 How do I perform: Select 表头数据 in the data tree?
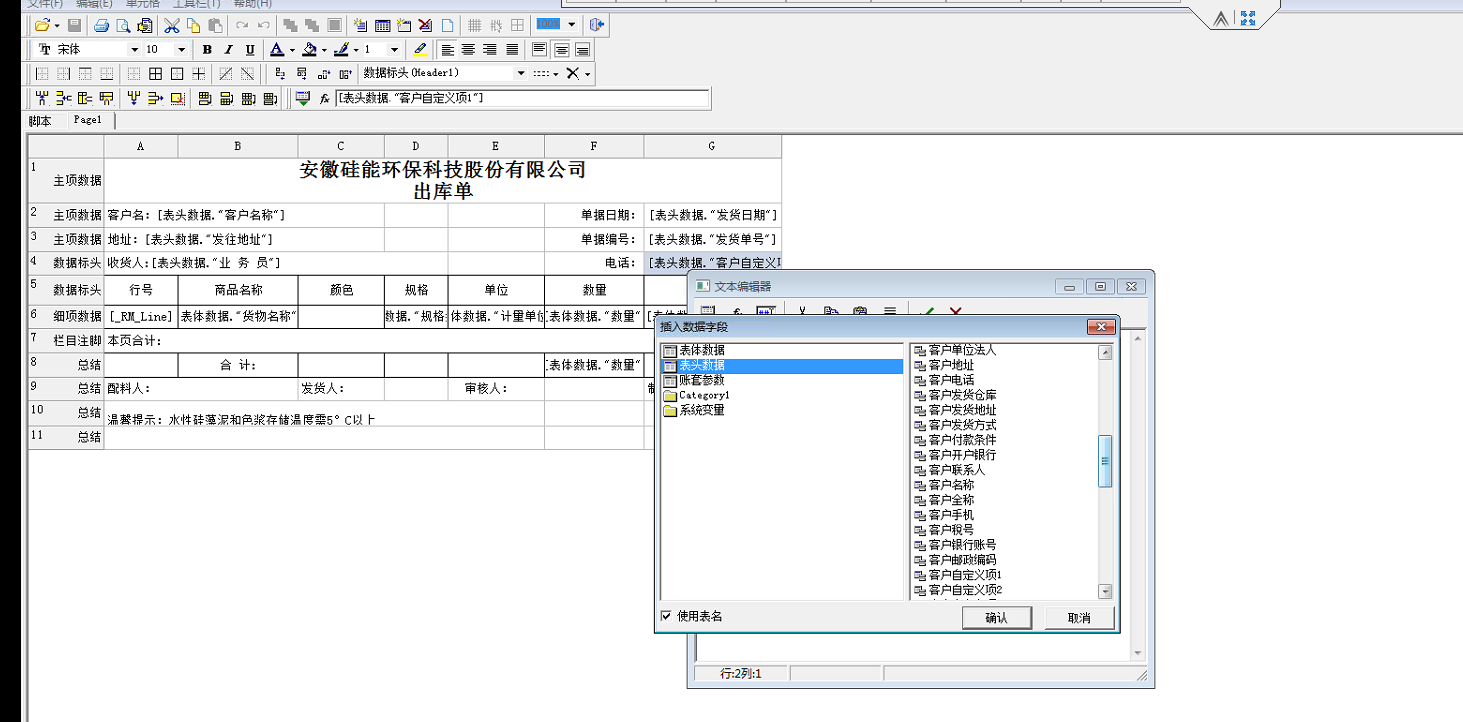tap(702, 365)
